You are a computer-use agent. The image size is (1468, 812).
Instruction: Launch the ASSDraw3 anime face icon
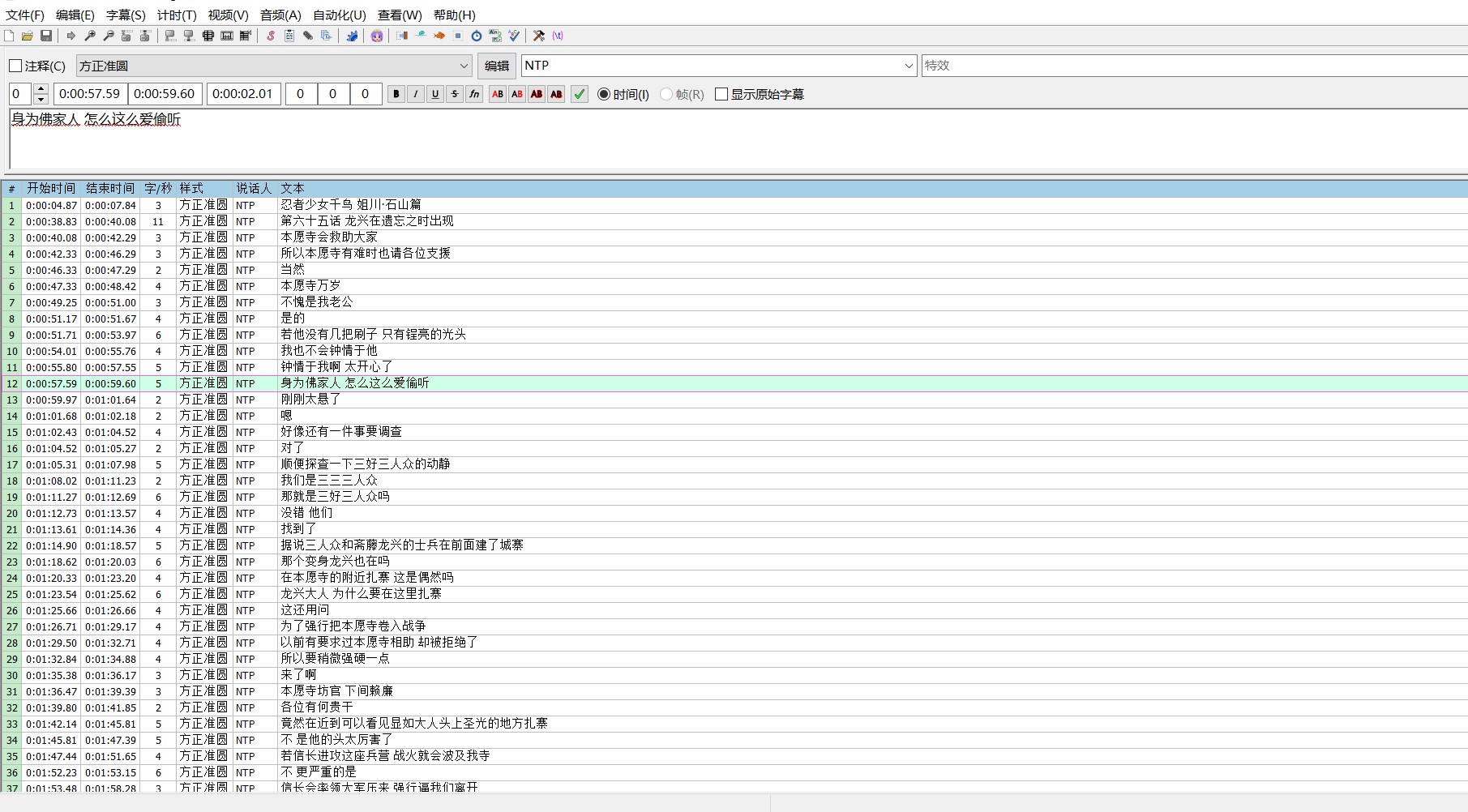click(377, 36)
